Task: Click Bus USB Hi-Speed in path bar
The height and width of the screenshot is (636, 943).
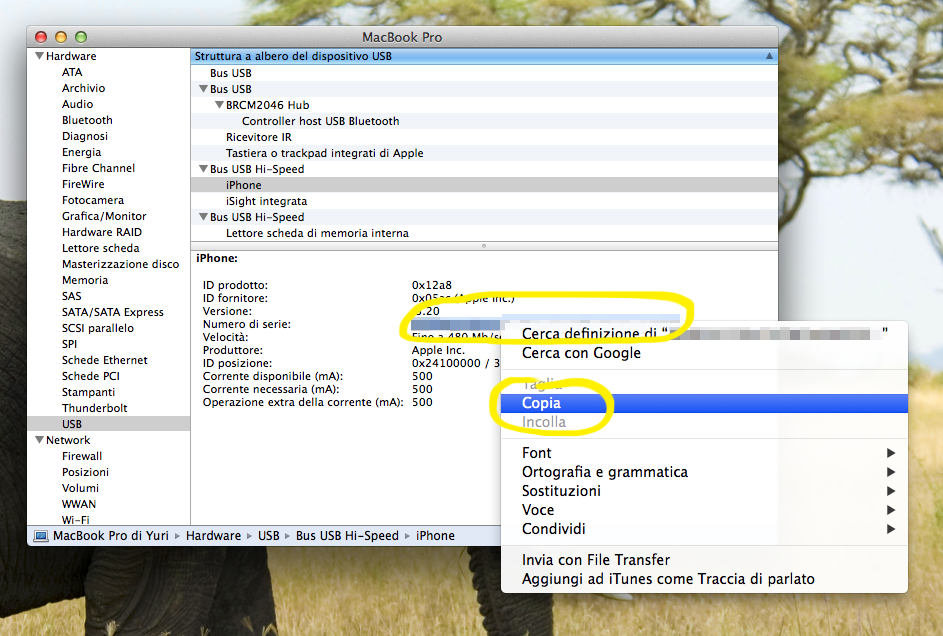Action: point(347,536)
